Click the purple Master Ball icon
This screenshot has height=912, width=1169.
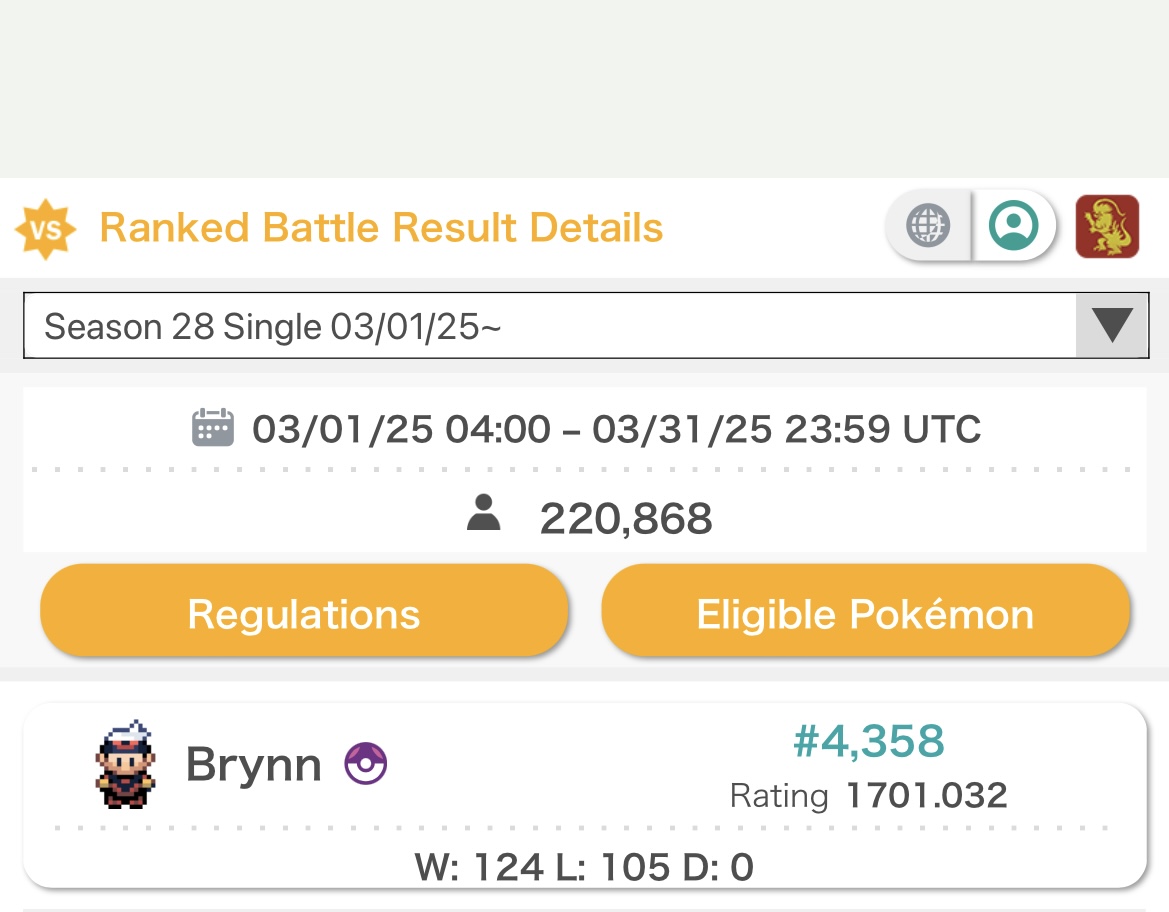coord(365,763)
